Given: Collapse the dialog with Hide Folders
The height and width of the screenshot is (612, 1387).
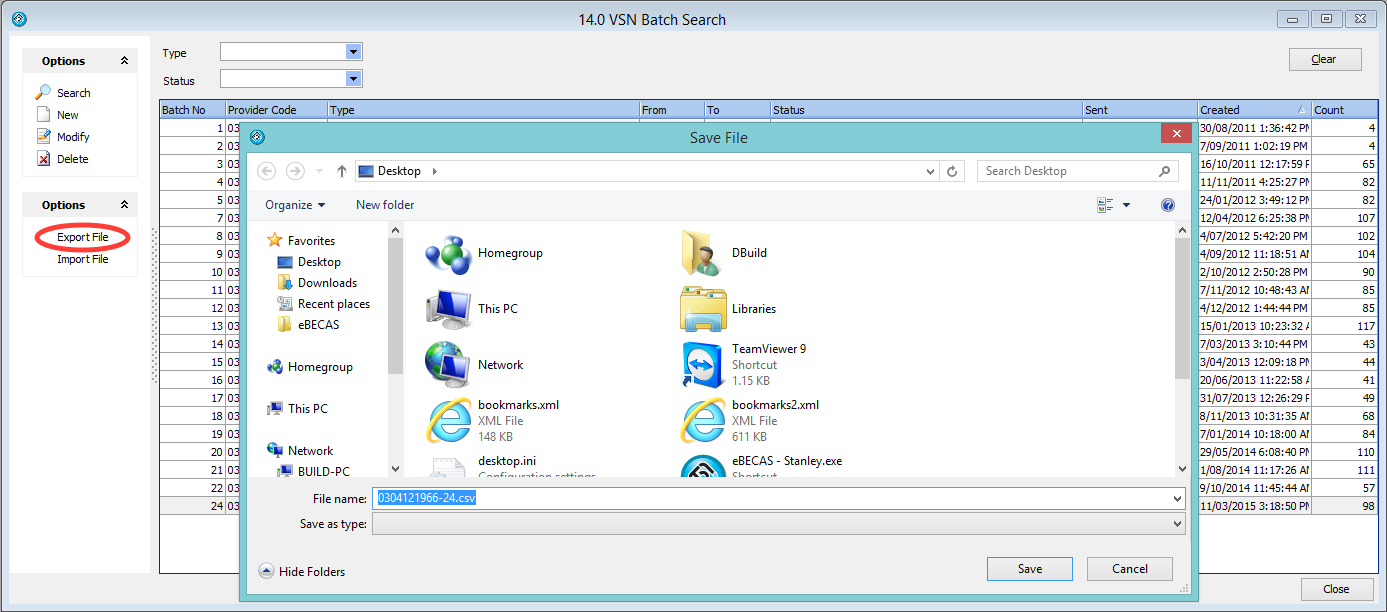Looking at the screenshot, I should click(x=303, y=571).
